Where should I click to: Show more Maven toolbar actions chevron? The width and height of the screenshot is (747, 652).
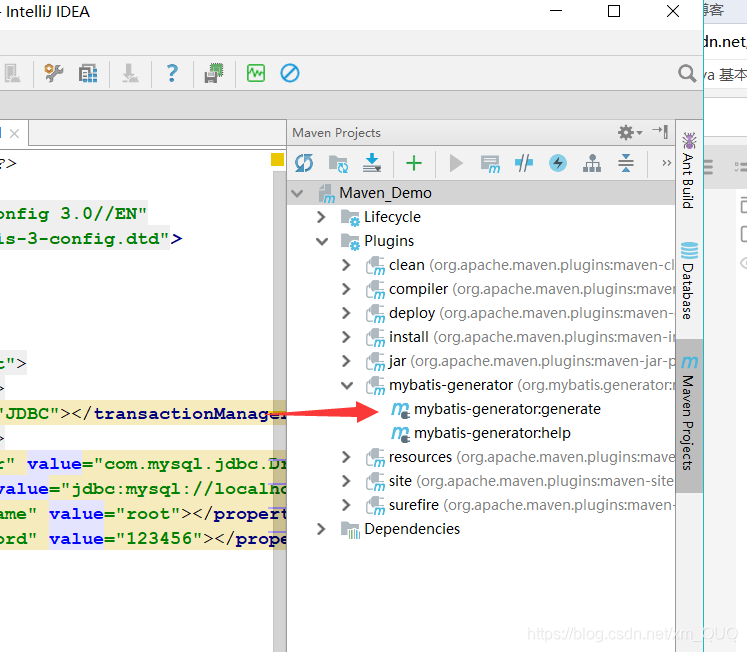pyautogui.click(x=666, y=163)
